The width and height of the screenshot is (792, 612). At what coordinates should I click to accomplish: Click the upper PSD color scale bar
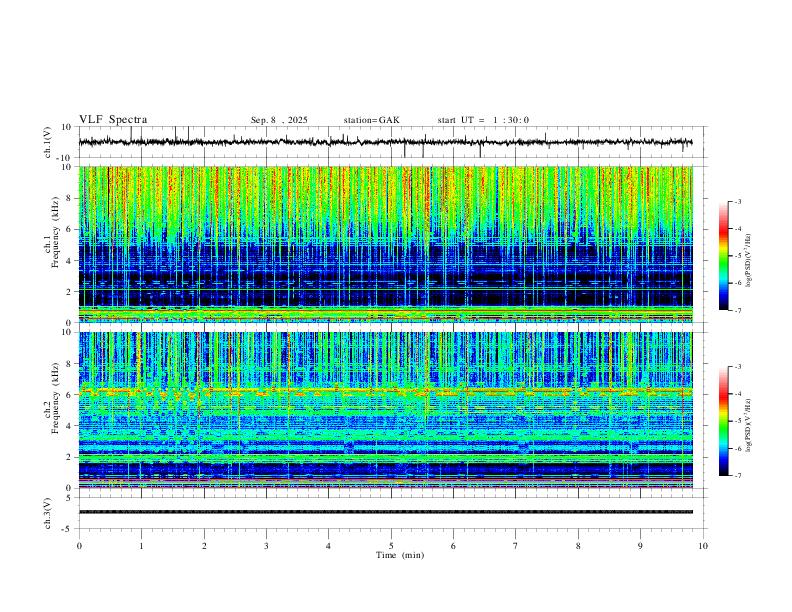[723, 256]
